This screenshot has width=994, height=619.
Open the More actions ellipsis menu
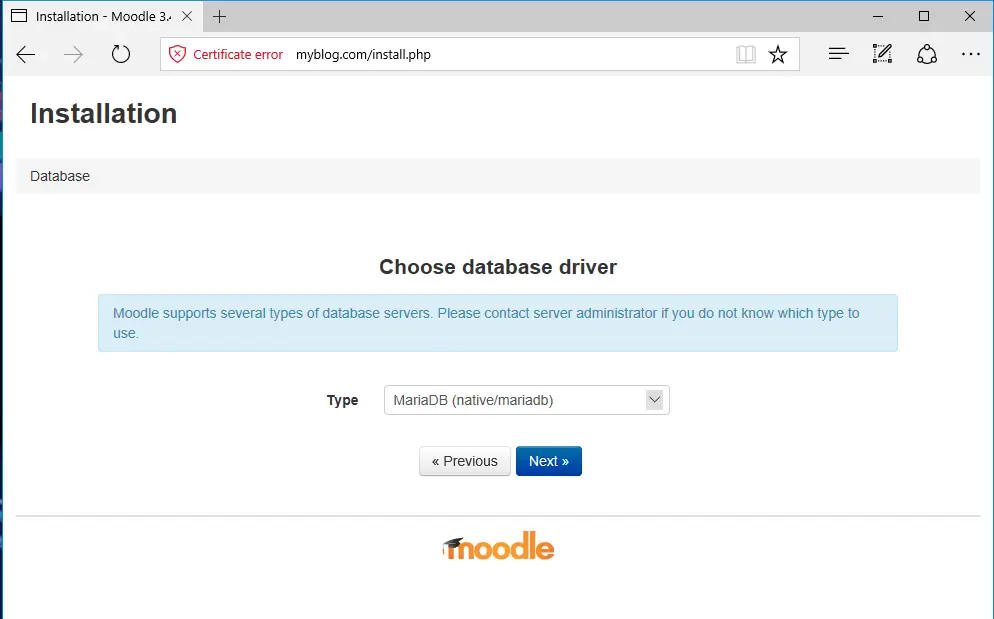click(x=970, y=55)
